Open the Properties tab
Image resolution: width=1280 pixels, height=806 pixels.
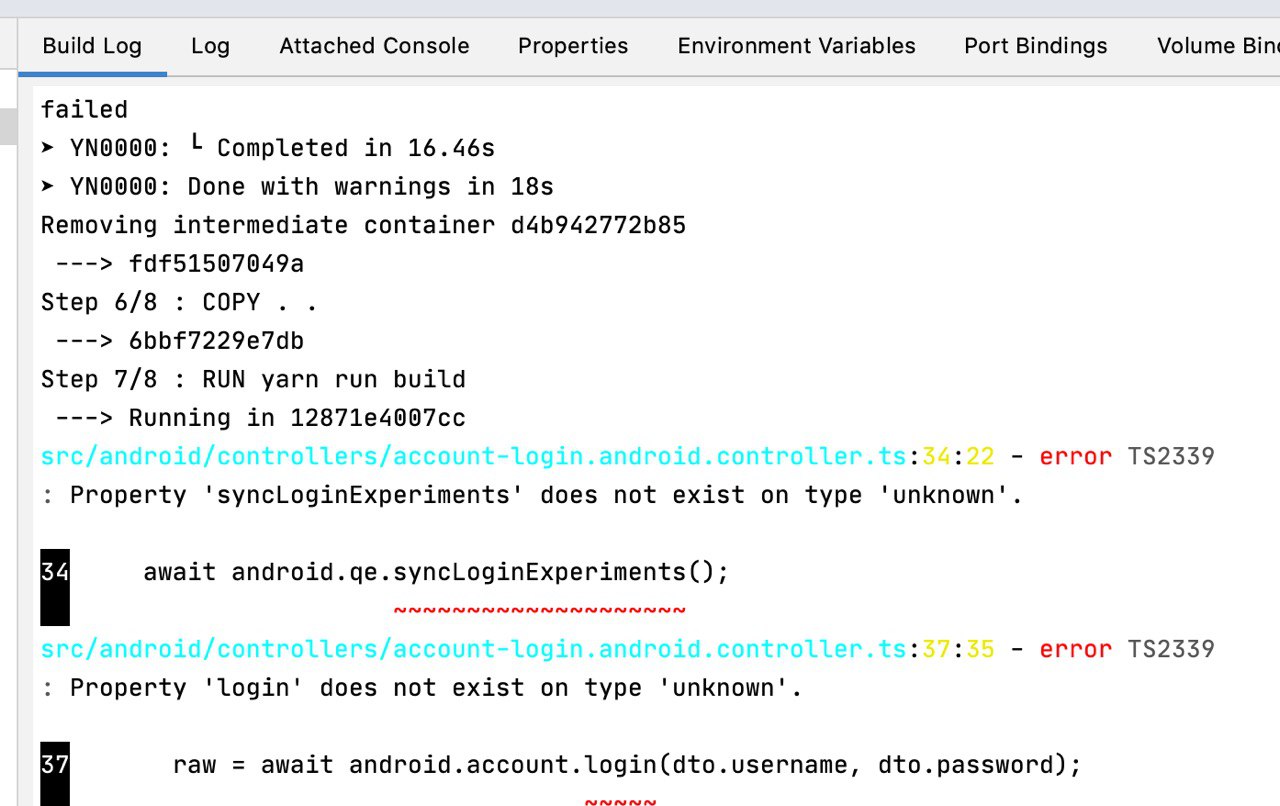tap(573, 46)
